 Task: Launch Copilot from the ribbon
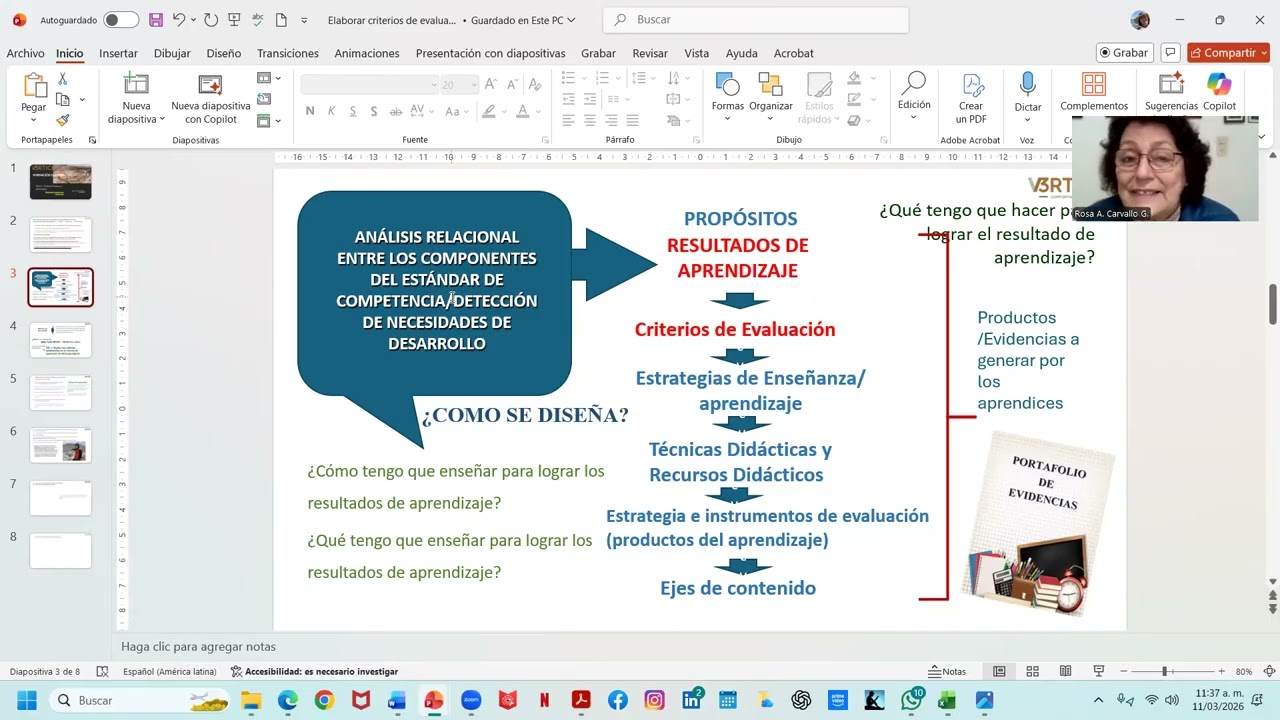(1219, 92)
